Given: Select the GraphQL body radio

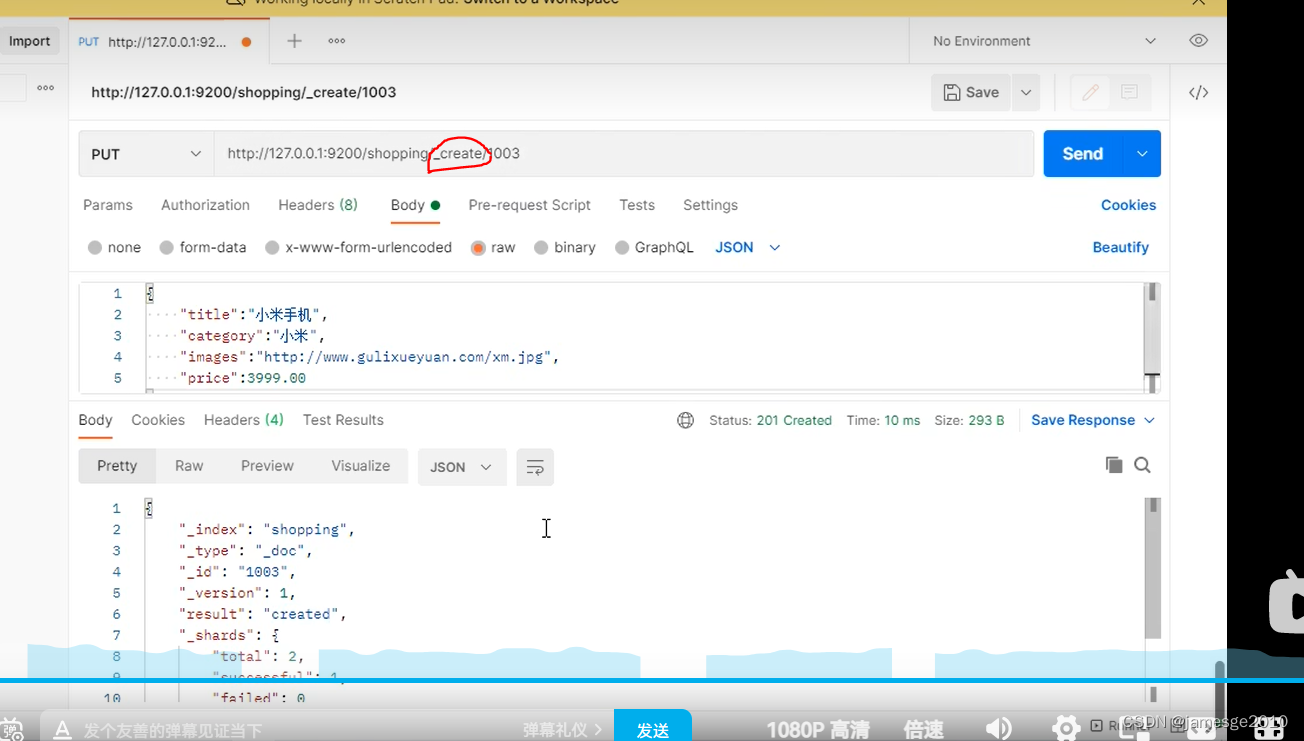Looking at the screenshot, I should pos(622,247).
